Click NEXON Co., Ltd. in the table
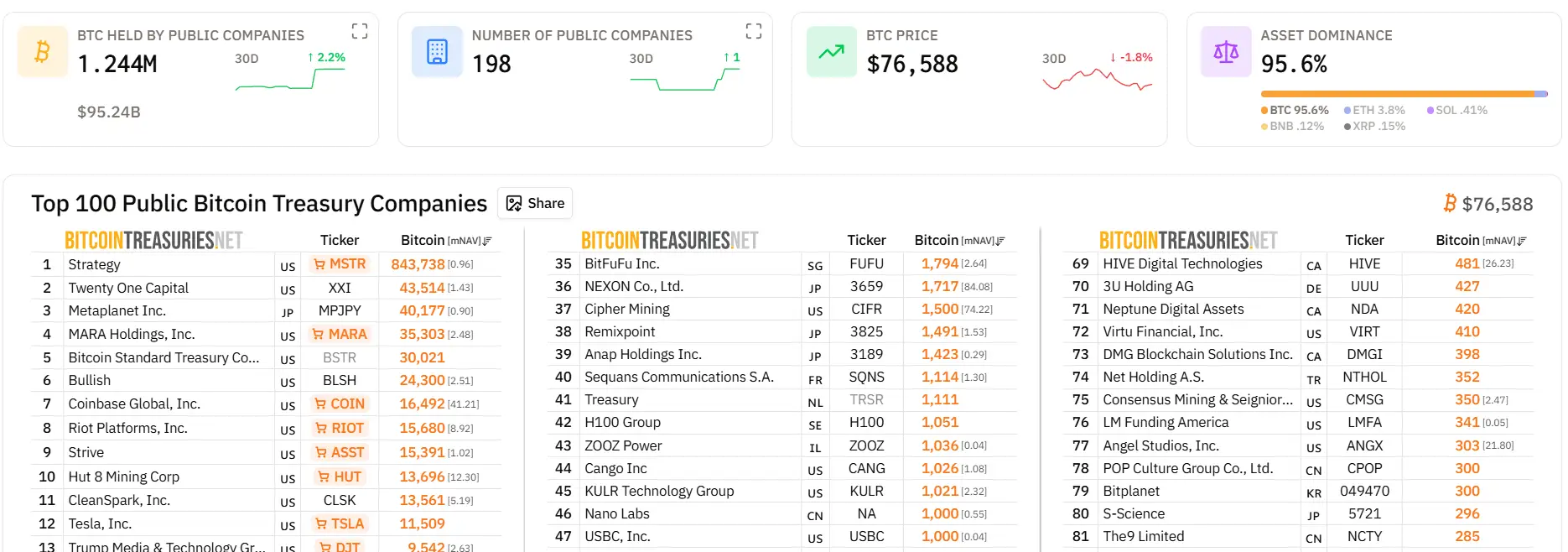The width and height of the screenshot is (1568, 552). pyautogui.click(x=634, y=286)
